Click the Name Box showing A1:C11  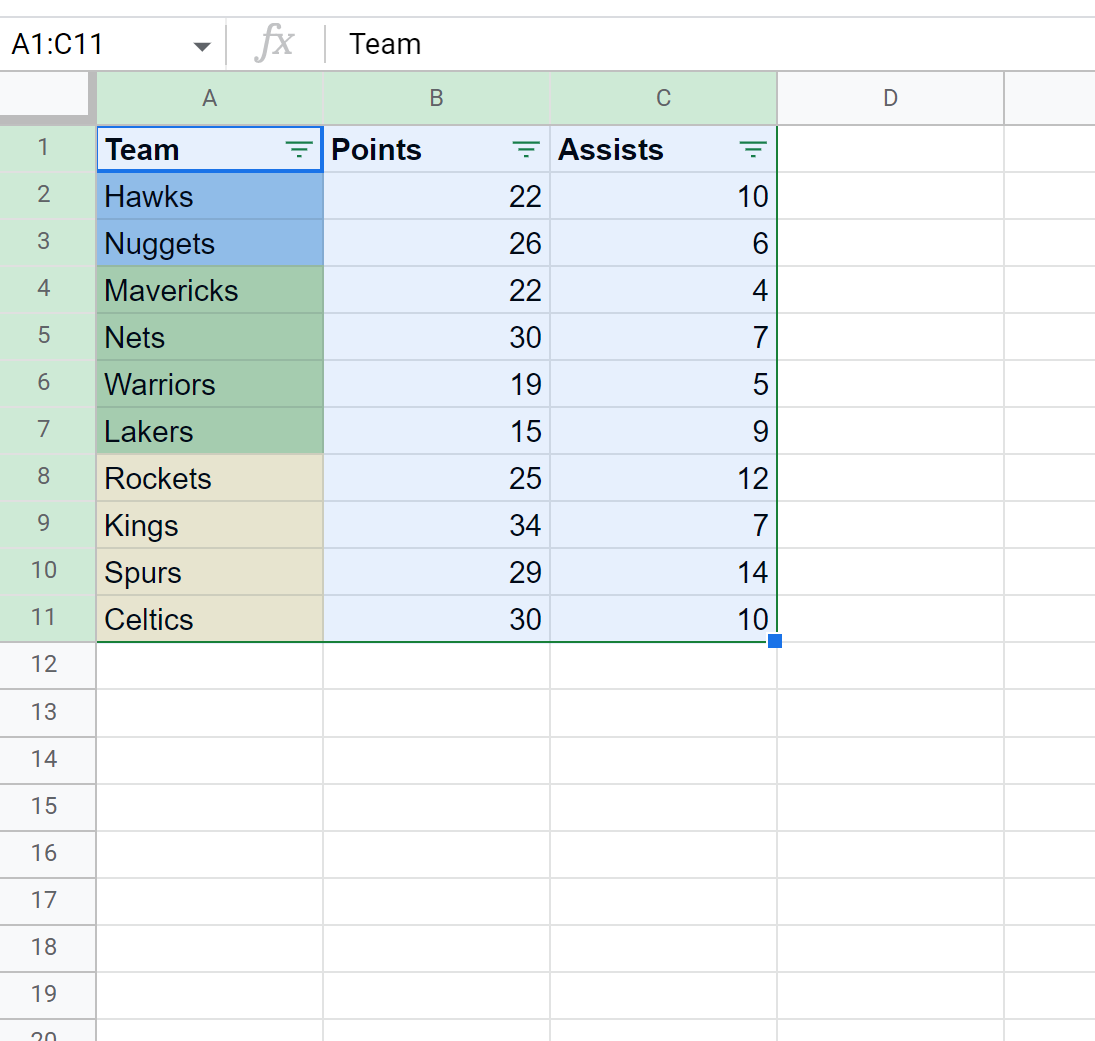90,45
